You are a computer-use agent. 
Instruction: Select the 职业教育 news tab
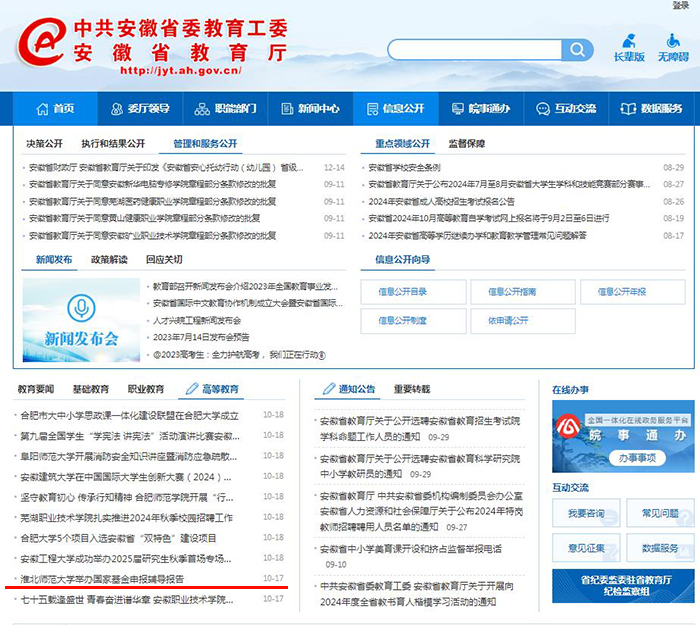(x=145, y=389)
